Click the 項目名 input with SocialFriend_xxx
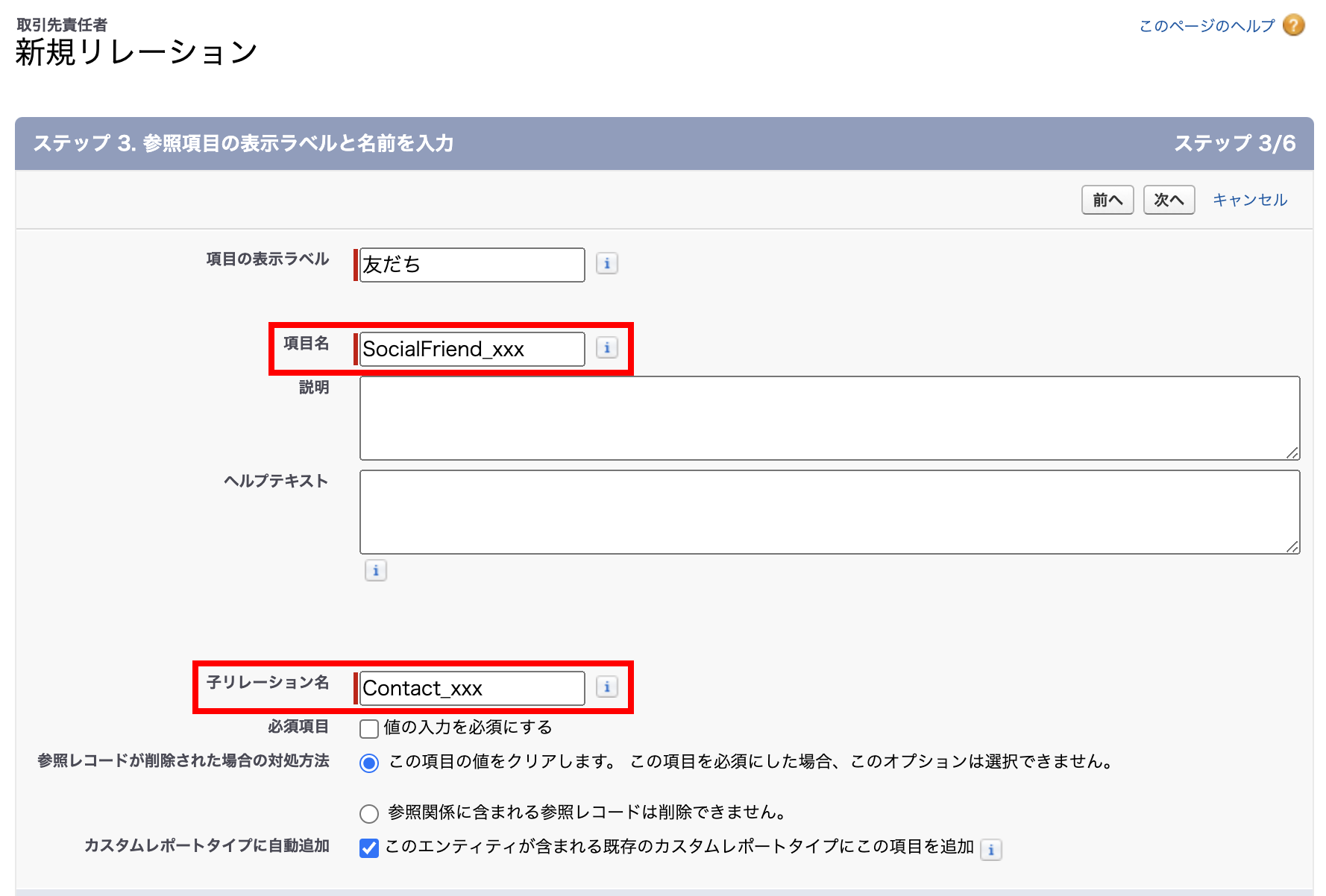 [471, 350]
